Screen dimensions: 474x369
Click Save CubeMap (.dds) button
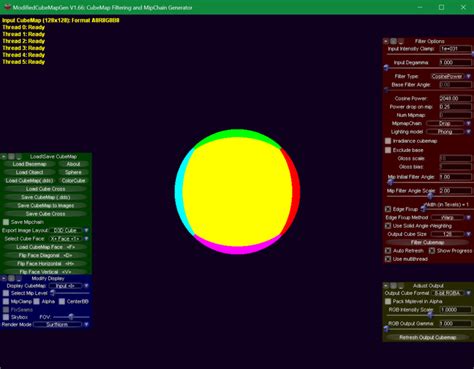click(x=46, y=197)
